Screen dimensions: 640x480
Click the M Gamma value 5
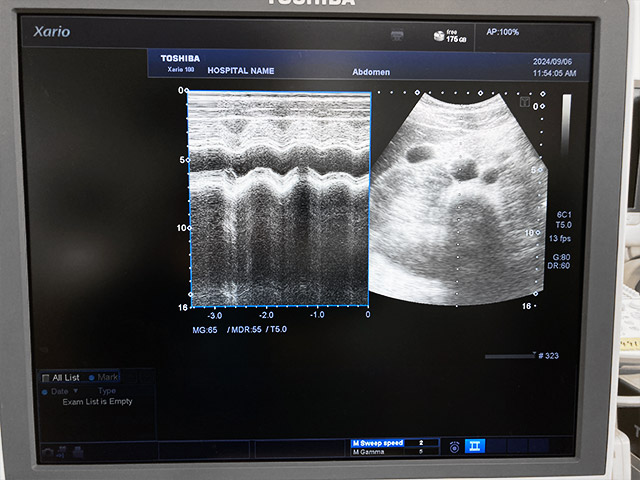coord(421,452)
